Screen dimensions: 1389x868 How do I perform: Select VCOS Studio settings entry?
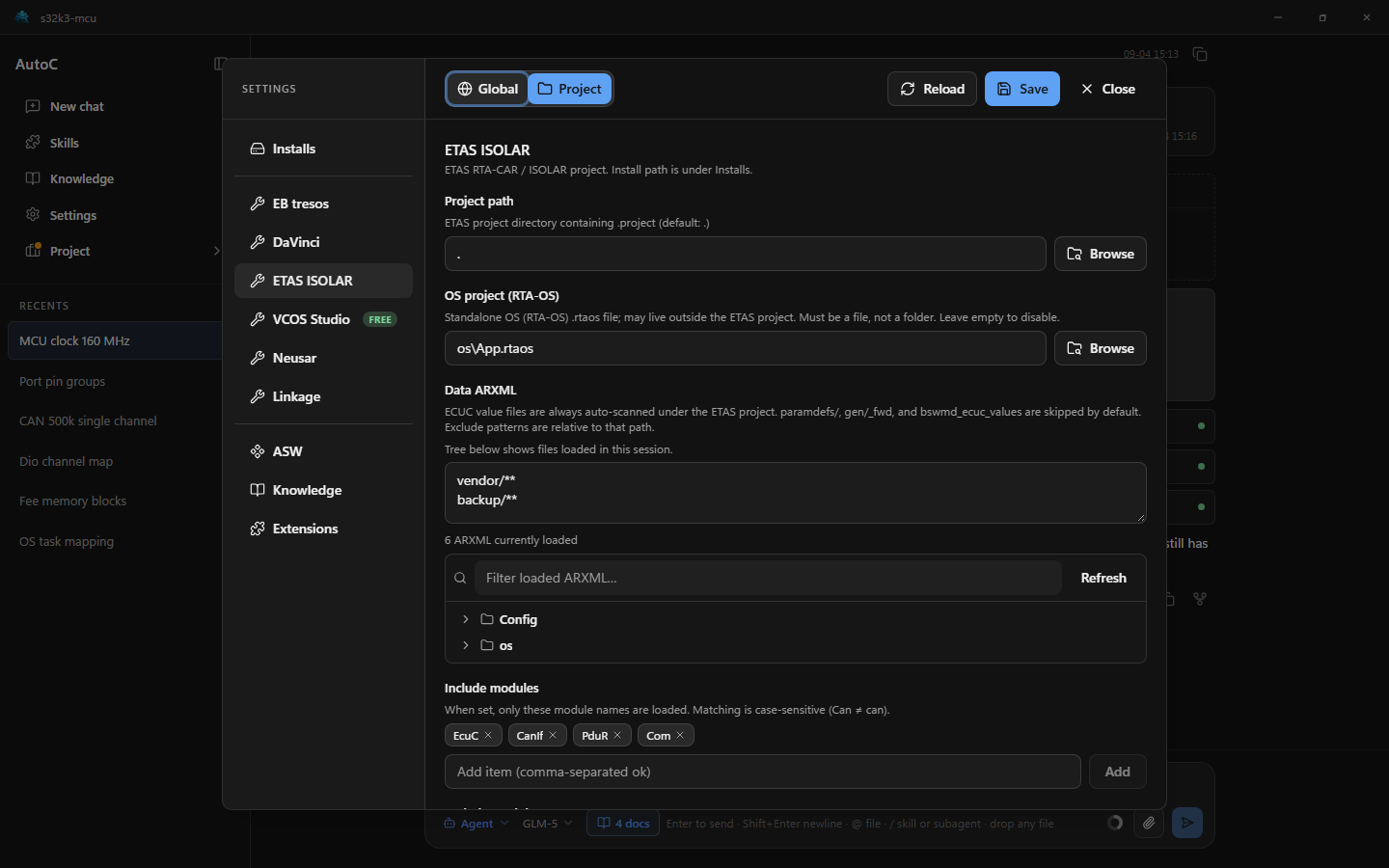(x=323, y=319)
